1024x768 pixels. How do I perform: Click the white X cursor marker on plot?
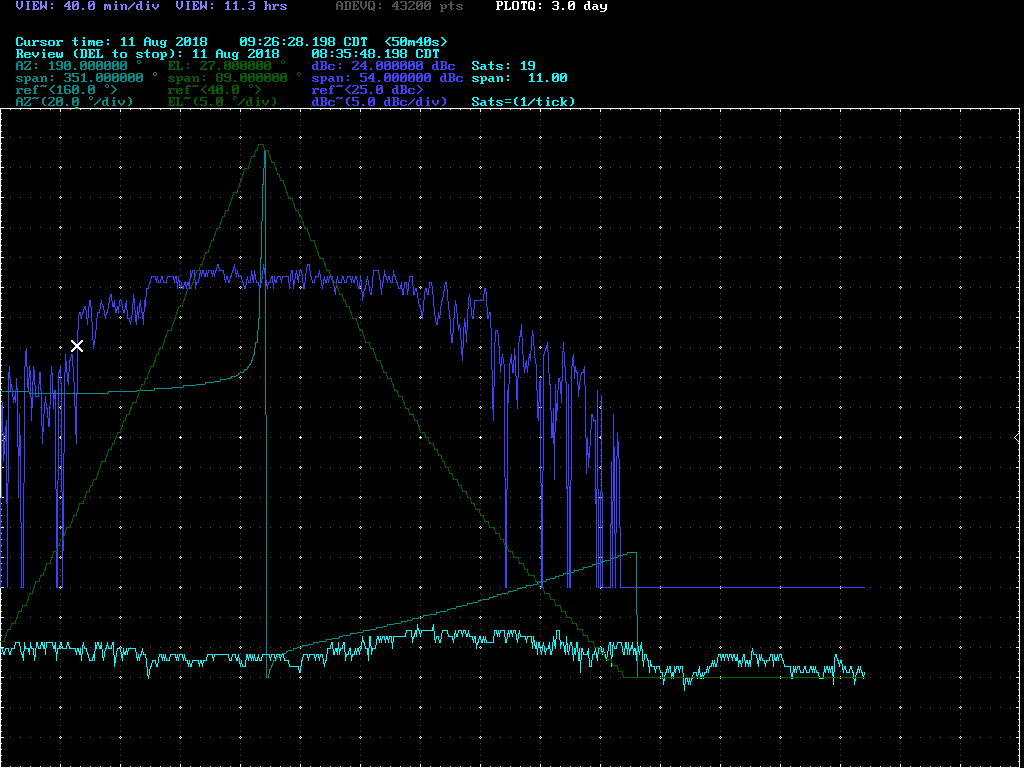click(x=77, y=346)
